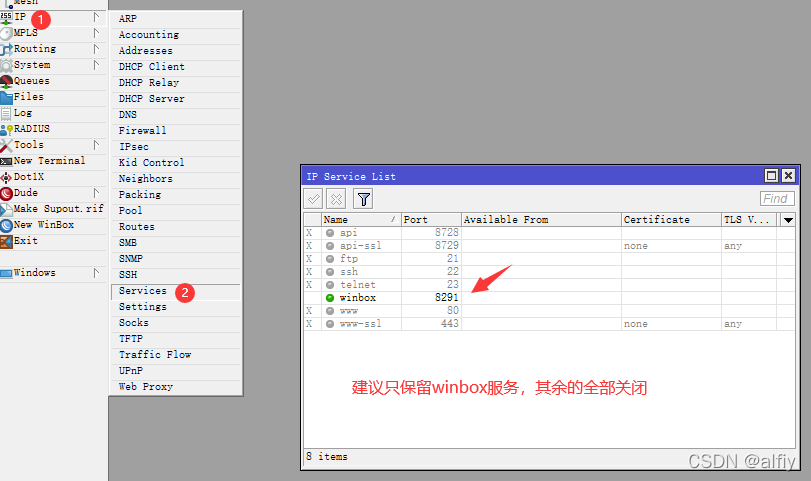
Task: Click the enable checkmark toolbar button
Action: (x=313, y=199)
